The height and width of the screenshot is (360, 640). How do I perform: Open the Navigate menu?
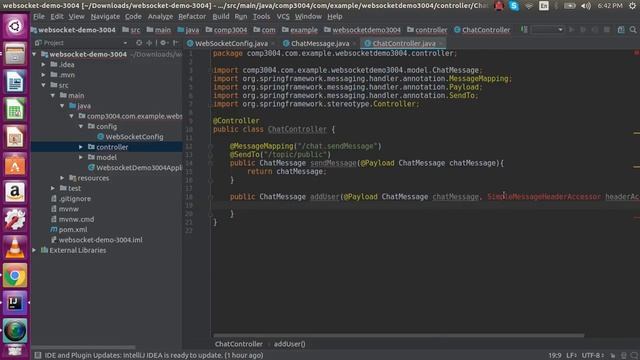(x=105, y=17)
